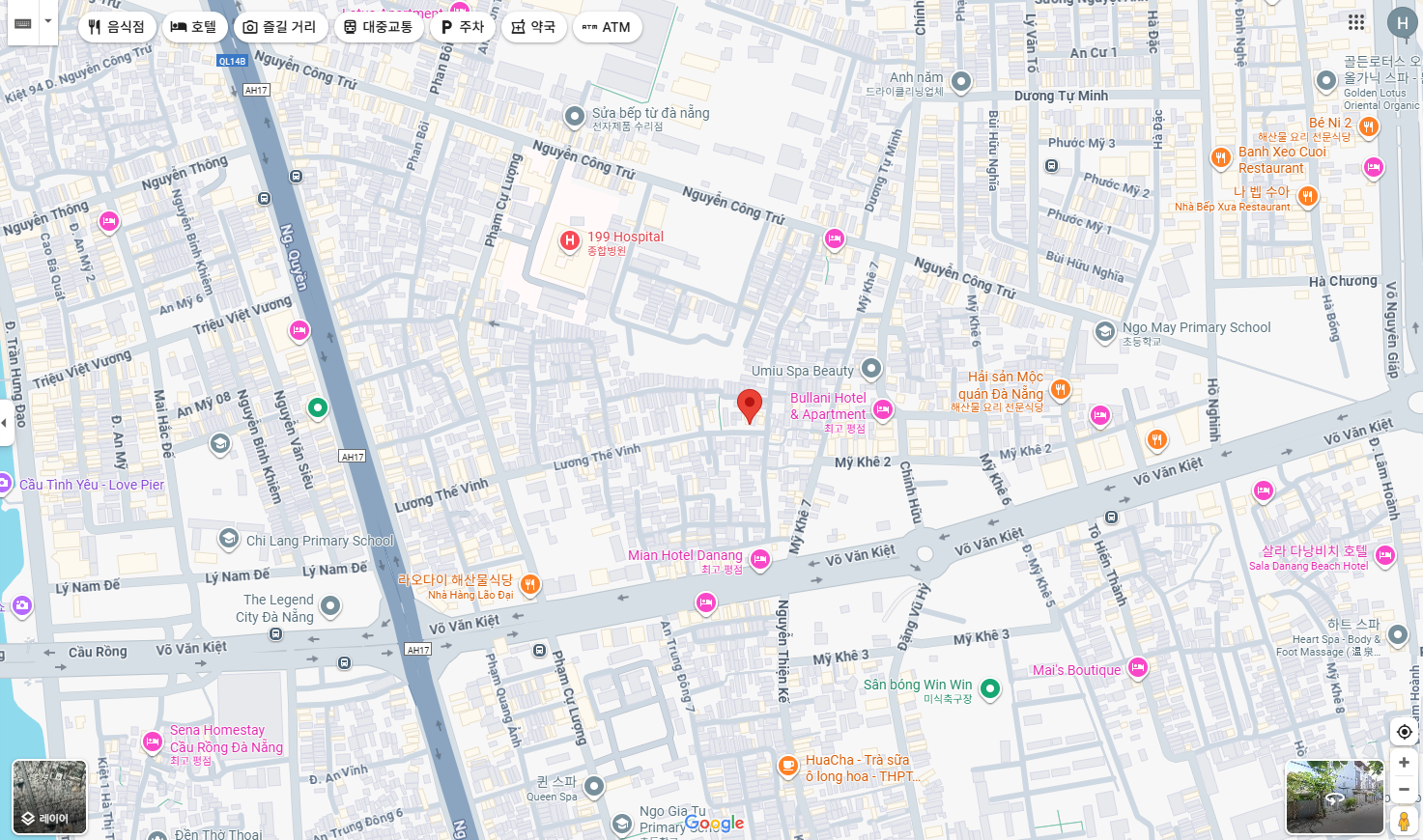Open Queen Spa (퀸 스파) pin
Viewport: 1423px width, 840px height.
pos(594,786)
